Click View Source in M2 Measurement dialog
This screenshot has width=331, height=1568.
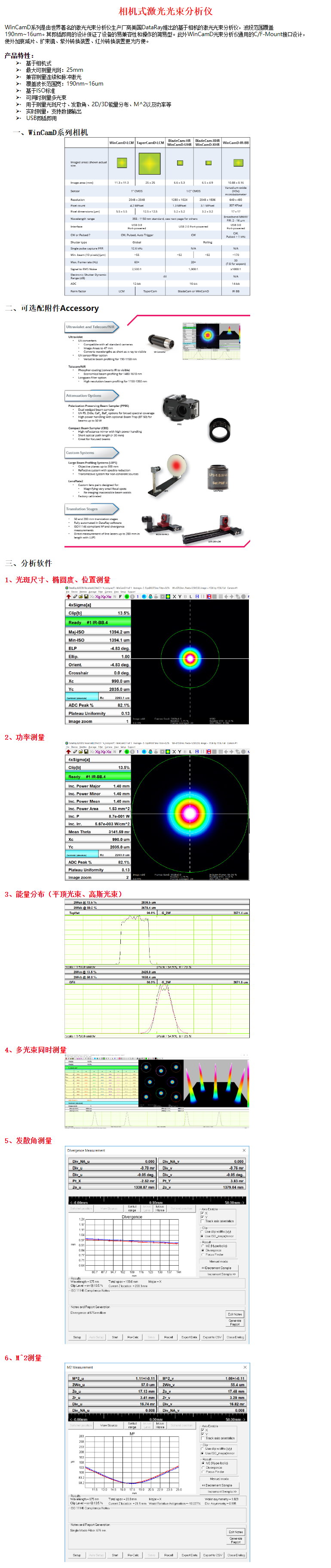tap(109, 1426)
